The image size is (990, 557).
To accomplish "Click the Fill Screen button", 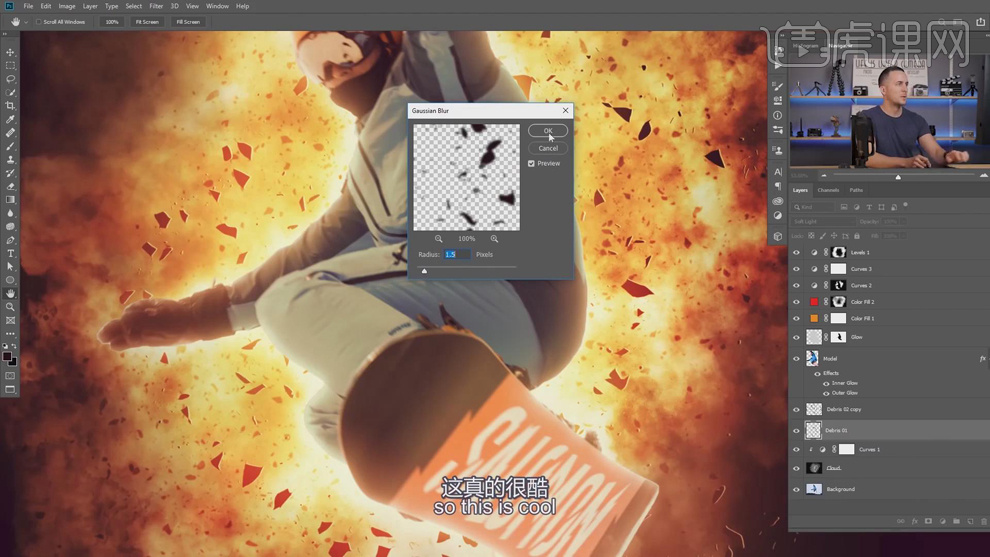I will coord(188,22).
